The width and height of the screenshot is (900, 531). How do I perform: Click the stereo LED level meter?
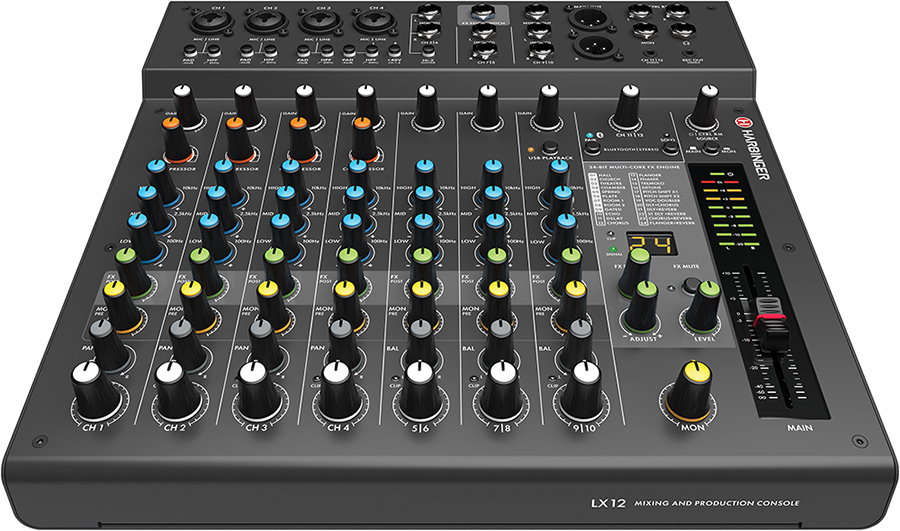[729, 208]
